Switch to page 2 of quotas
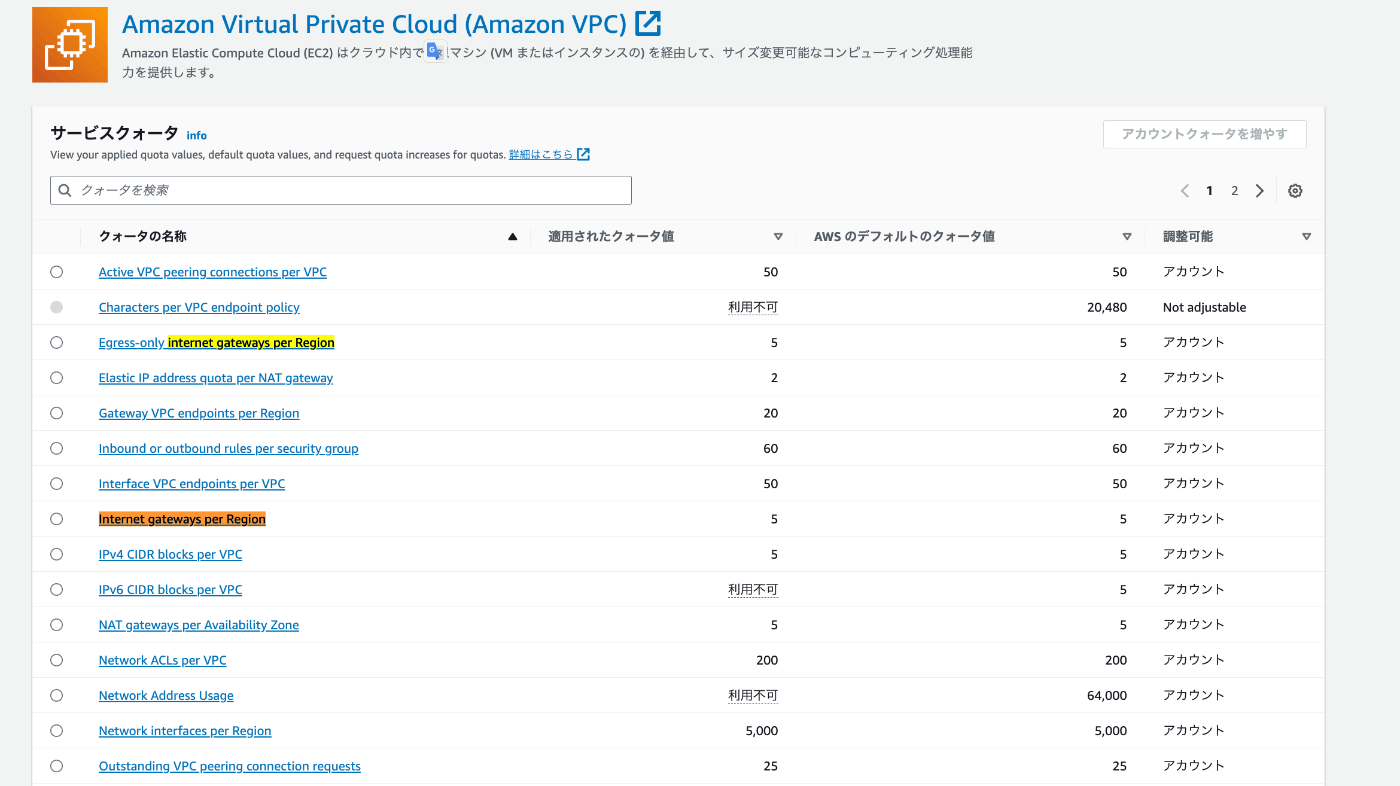 click(1235, 191)
